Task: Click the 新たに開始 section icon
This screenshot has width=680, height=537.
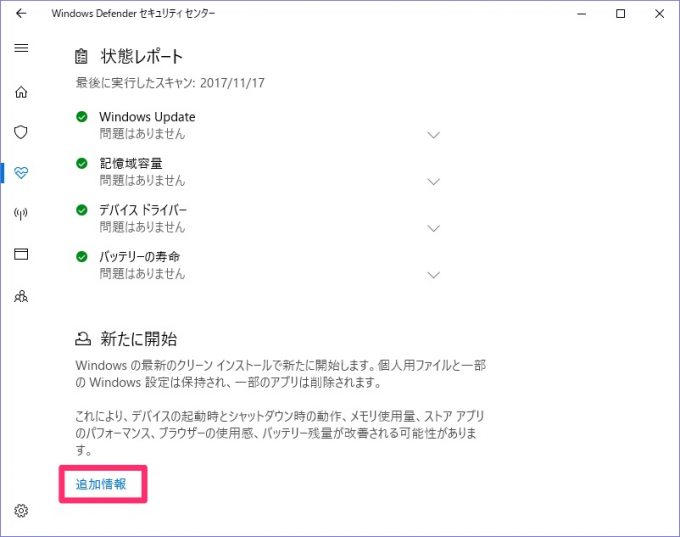Action: click(83, 339)
